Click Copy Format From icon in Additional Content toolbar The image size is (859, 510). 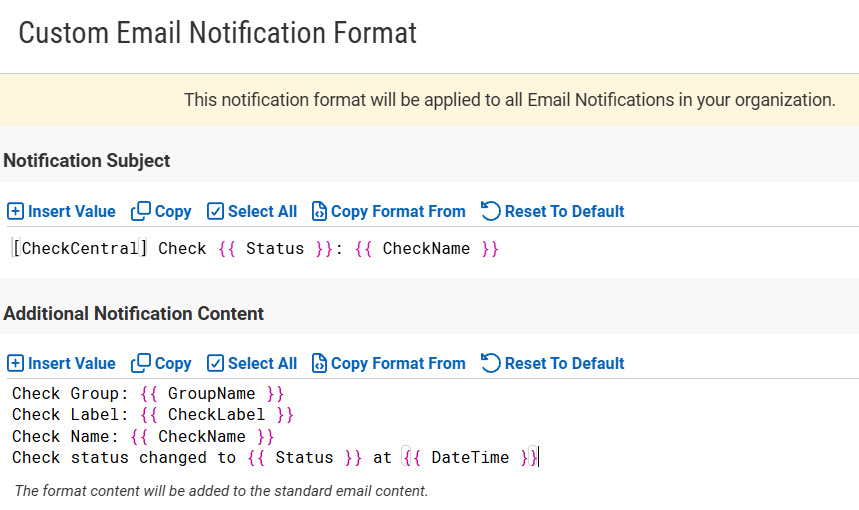point(319,363)
